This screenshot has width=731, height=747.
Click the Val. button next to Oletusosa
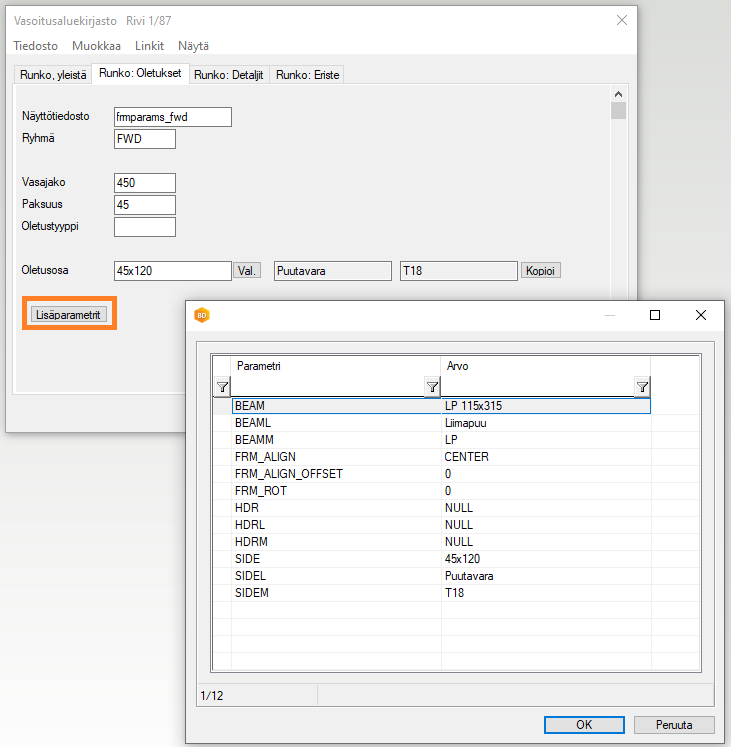(x=248, y=271)
